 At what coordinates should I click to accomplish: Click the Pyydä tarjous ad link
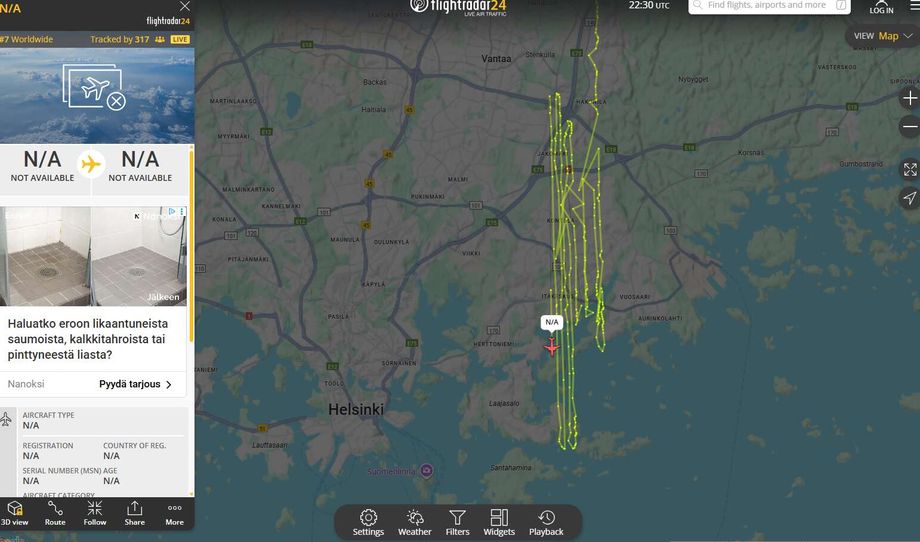tap(136, 384)
